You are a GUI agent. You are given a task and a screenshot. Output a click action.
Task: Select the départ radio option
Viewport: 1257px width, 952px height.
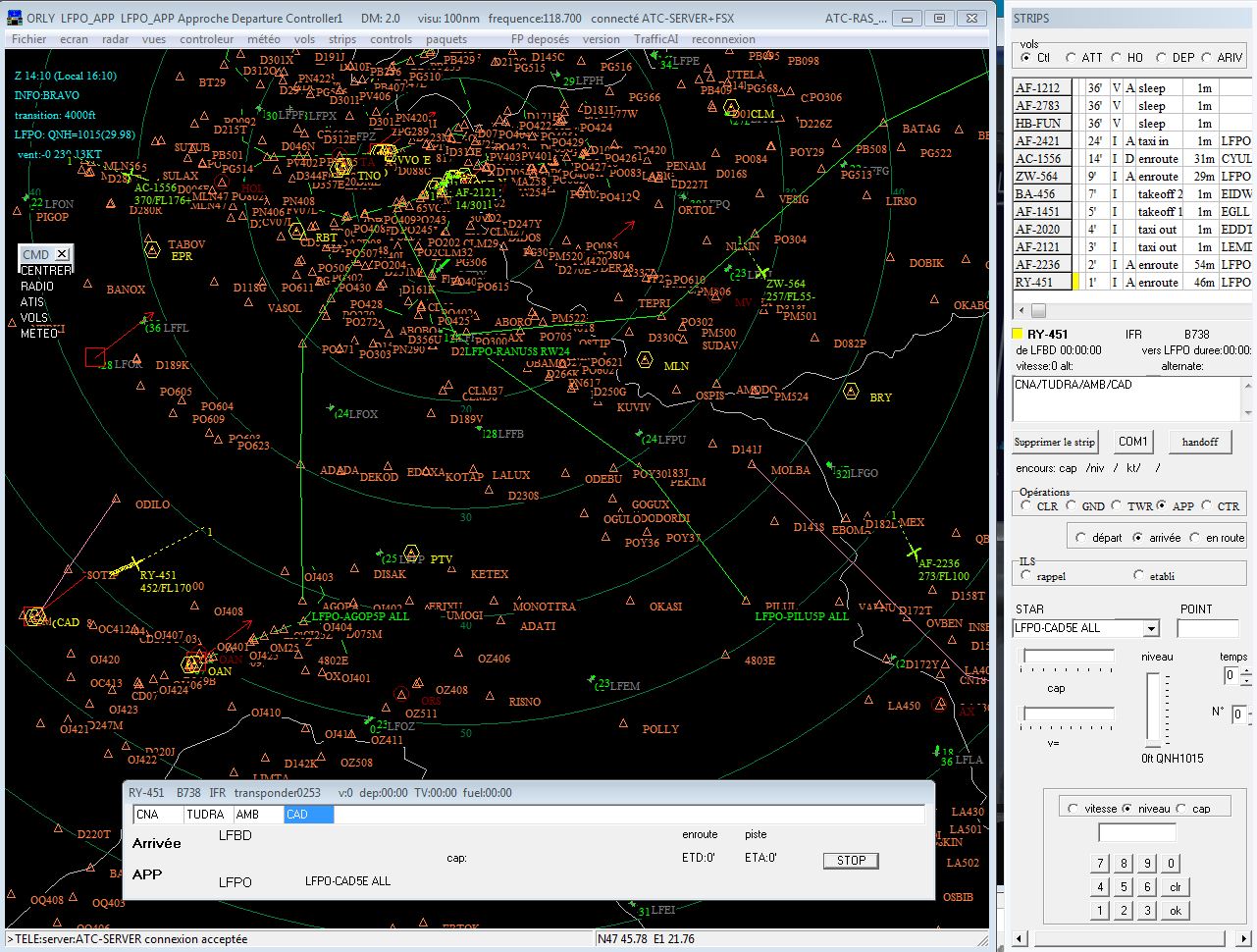[1081, 538]
